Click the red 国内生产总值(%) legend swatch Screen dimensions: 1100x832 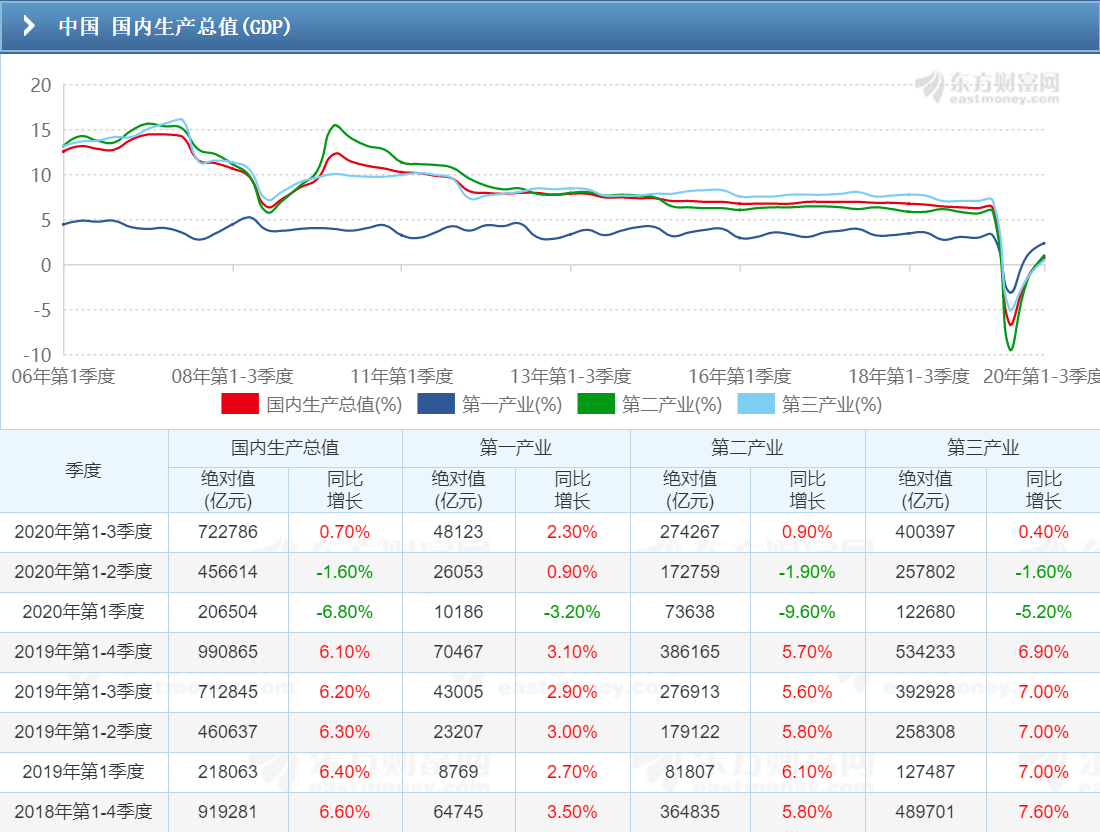point(240,405)
